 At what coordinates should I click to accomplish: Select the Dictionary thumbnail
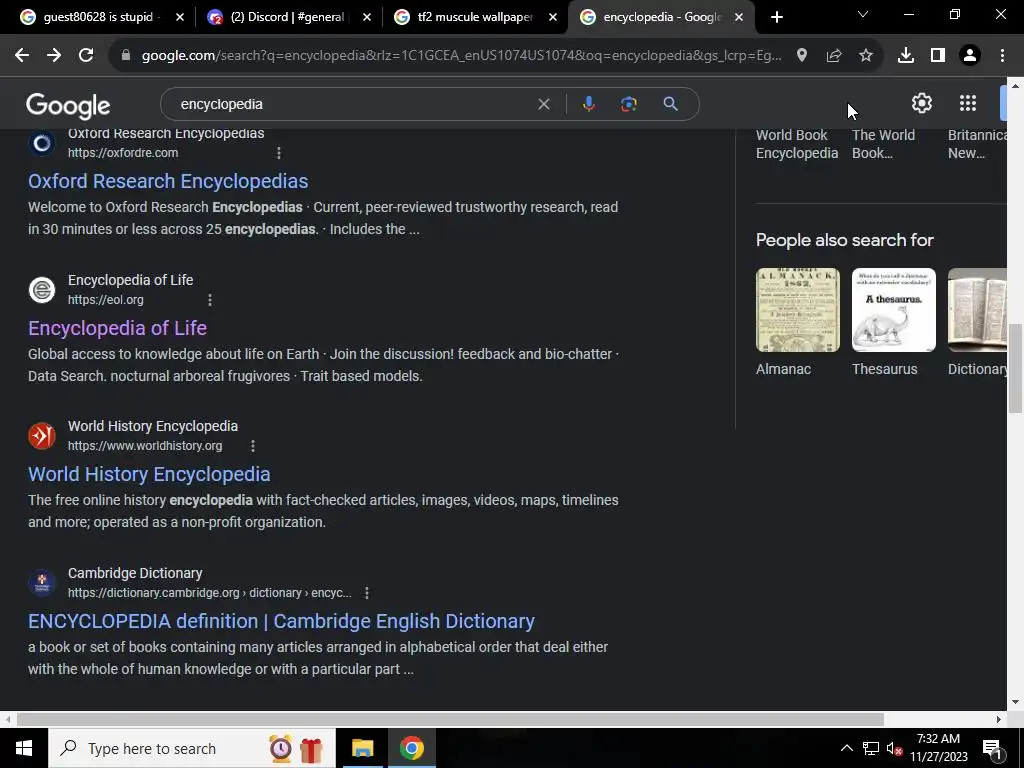click(978, 310)
